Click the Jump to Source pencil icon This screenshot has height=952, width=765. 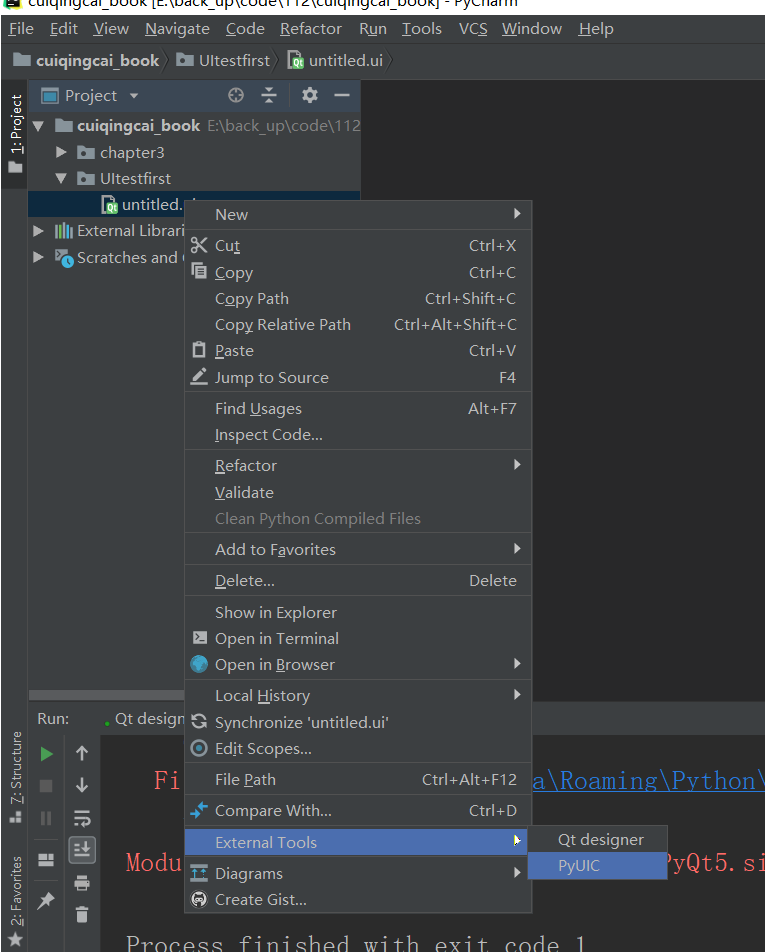click(x=199, y=376)
